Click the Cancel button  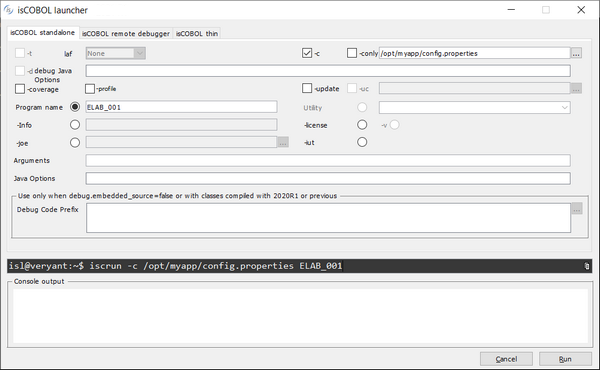[506, 359]
